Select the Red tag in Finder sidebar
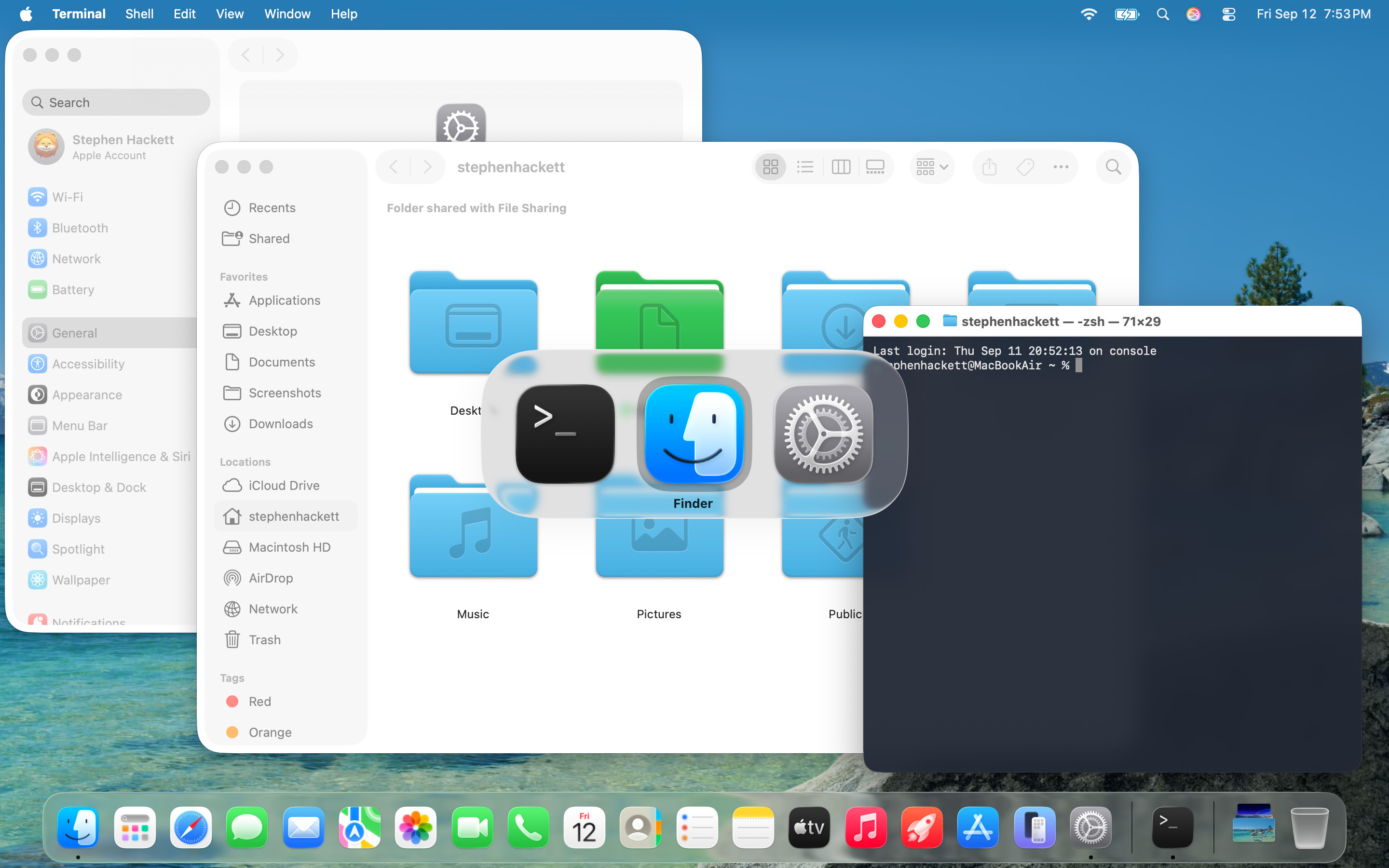 point(259,701)
